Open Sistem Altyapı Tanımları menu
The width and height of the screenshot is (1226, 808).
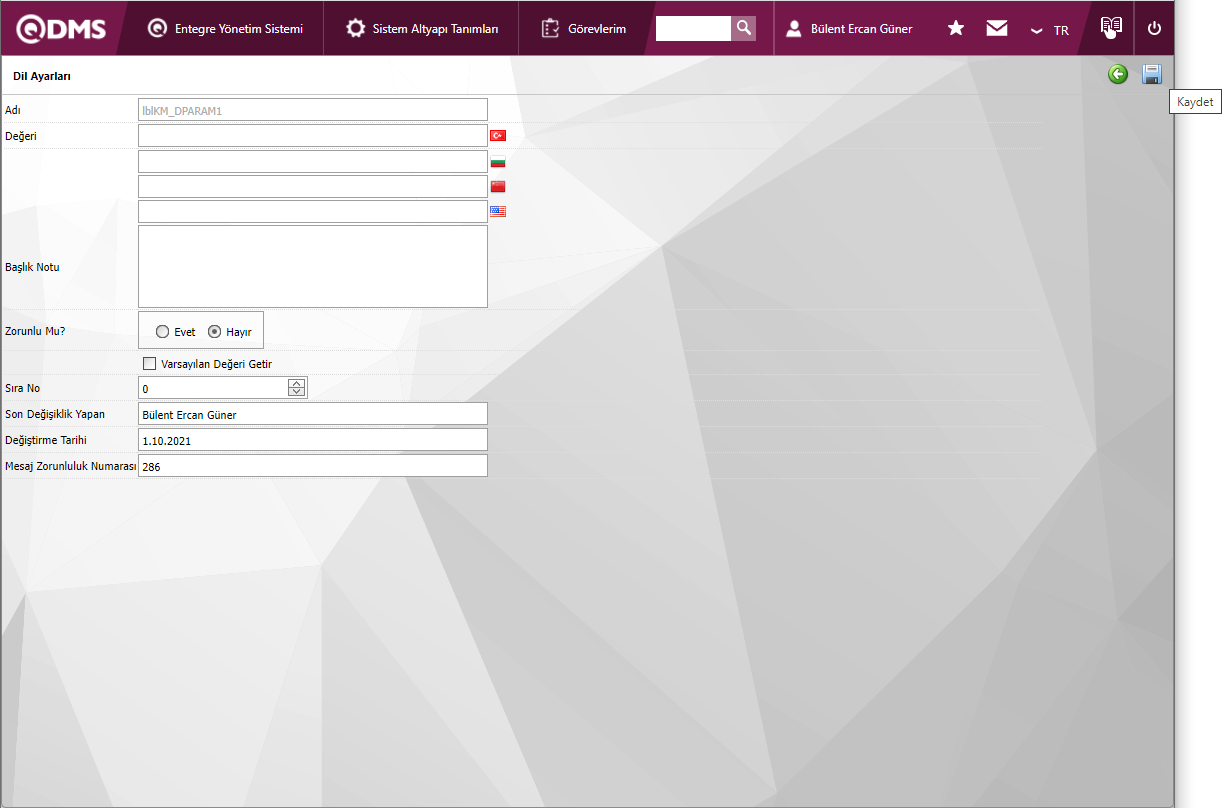(422, 28)
